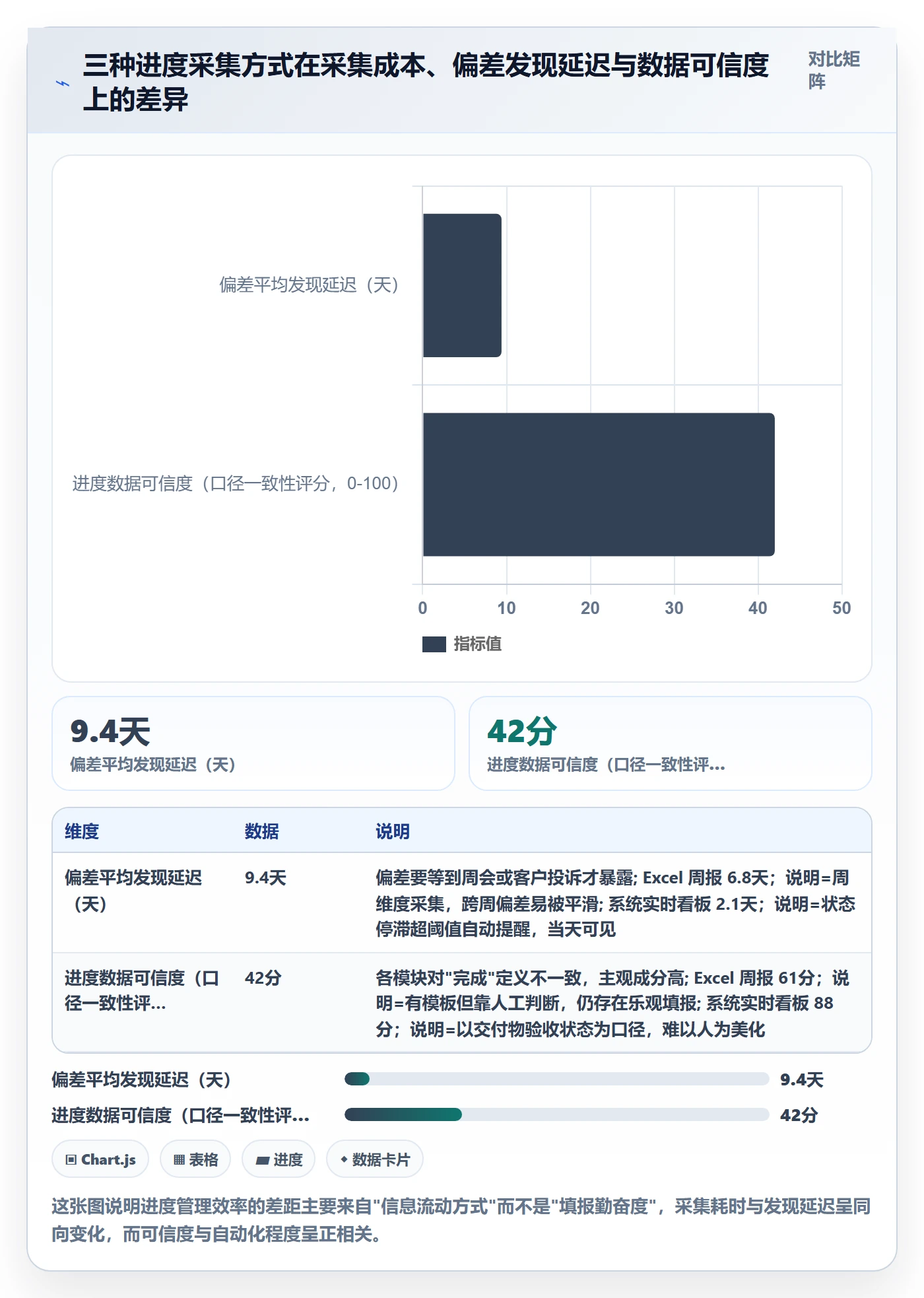Click the 维度 table column header
This screenshot has height=1298, width=924.
pos(82,831)
